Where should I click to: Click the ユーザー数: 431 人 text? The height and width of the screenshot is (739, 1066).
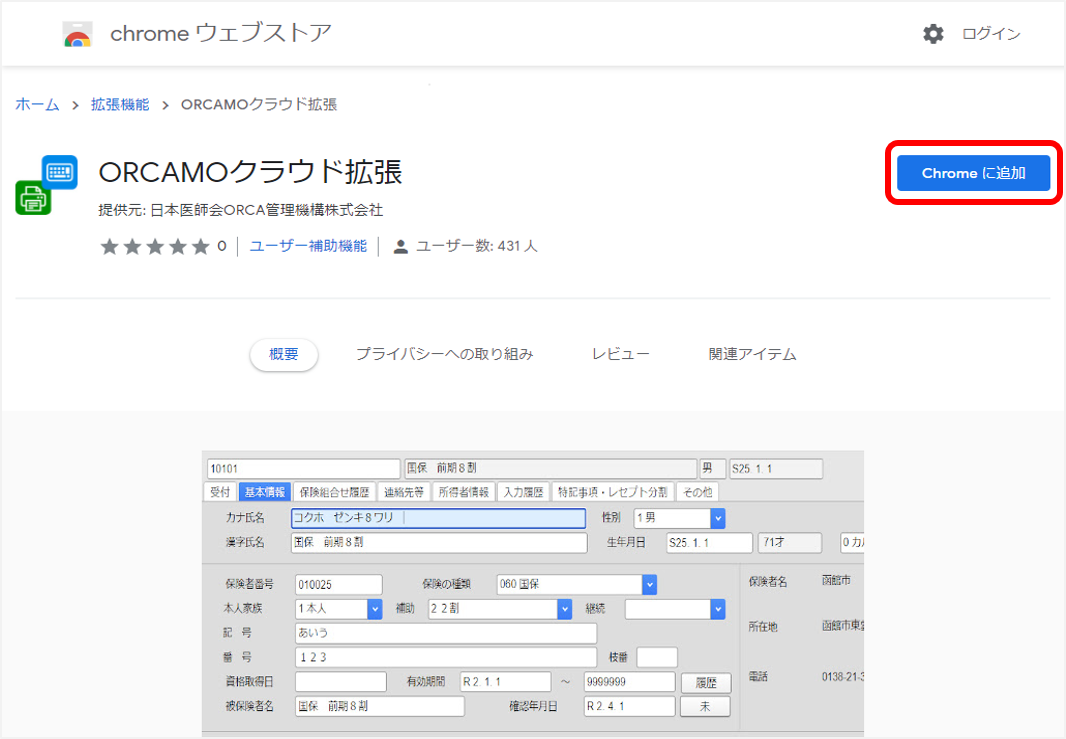click(477, 246)
